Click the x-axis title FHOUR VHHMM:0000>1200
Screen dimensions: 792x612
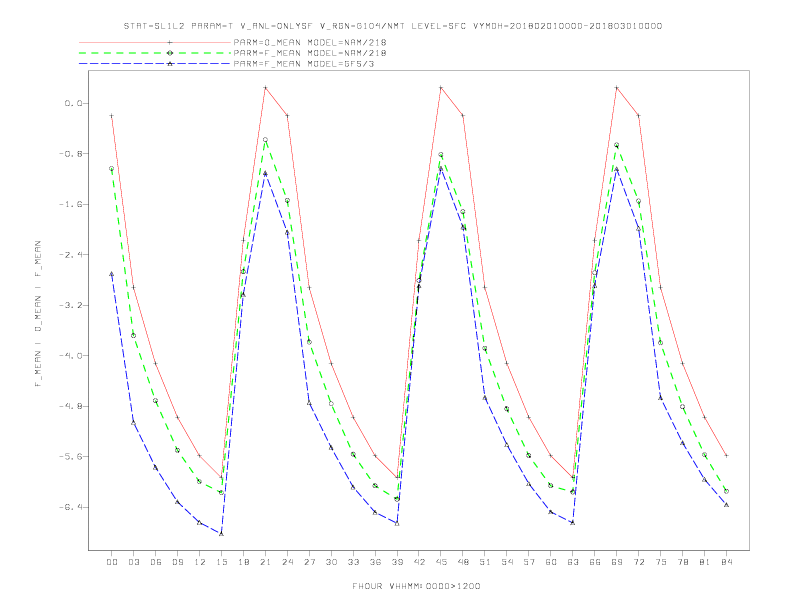click(x=416, y=586)
